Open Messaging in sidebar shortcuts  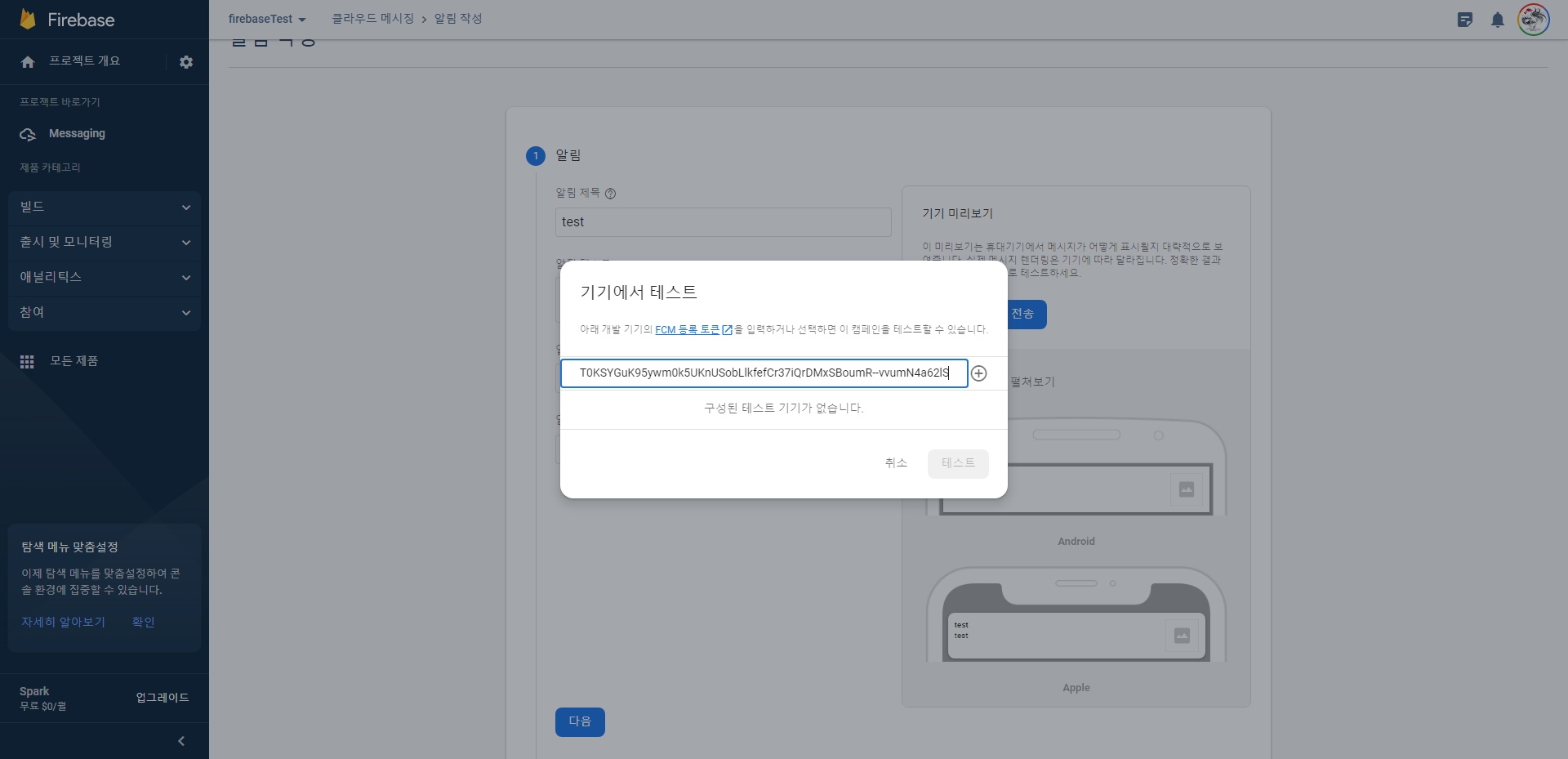[77, 133]
